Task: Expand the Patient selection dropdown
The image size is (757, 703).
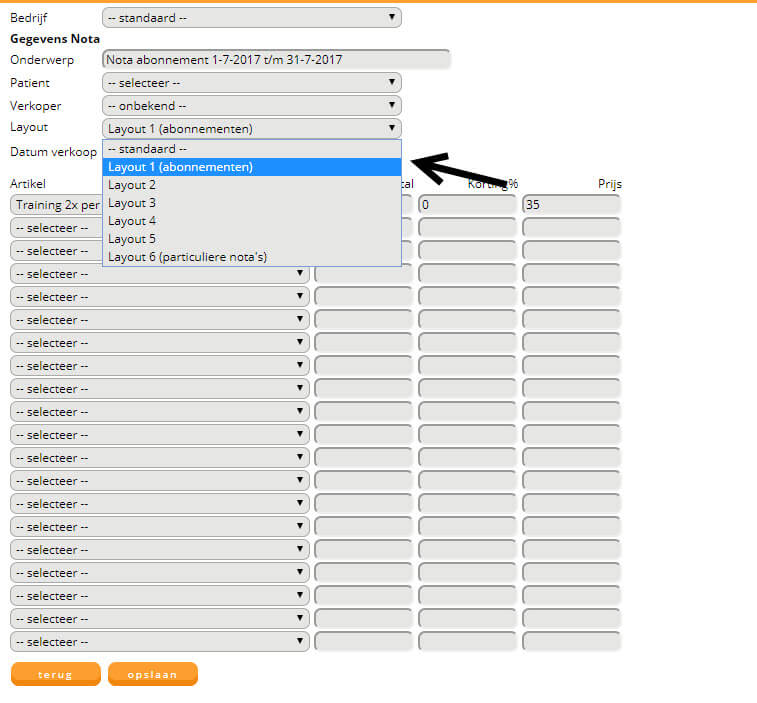Action: coord(251,83)
